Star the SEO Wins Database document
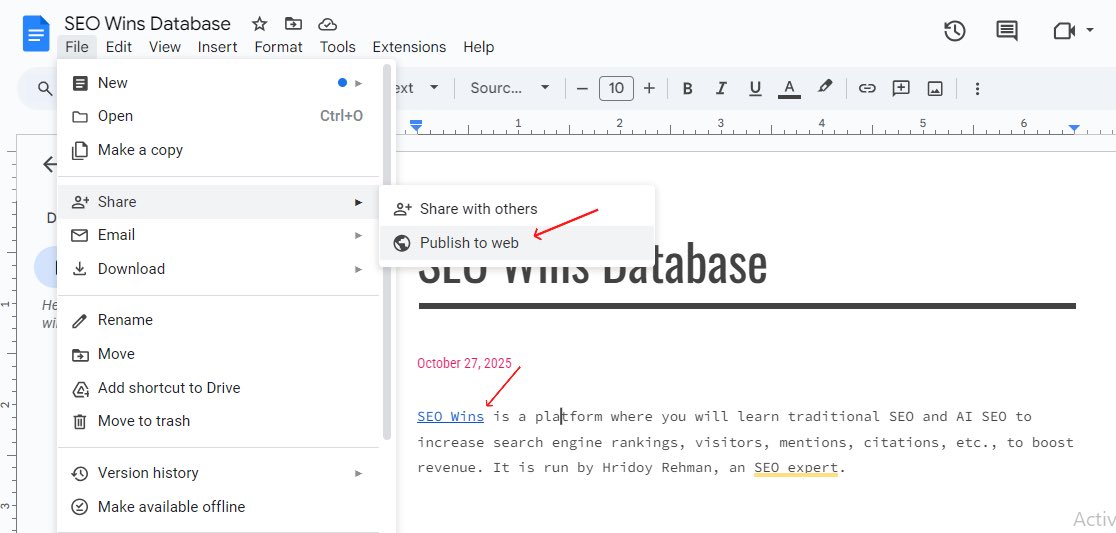 pyautogui.click(x=260, y=24)
